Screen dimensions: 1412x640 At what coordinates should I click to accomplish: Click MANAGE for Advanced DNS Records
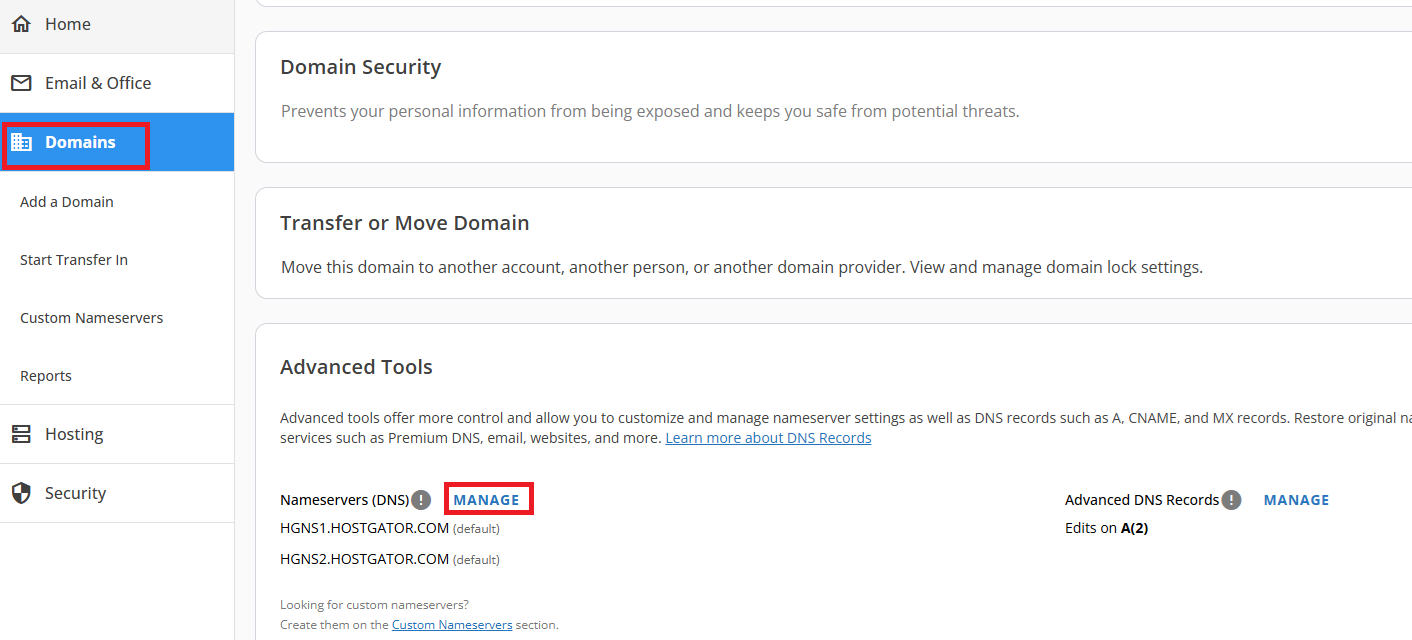pyautogui.click(x=1296, y=500)
